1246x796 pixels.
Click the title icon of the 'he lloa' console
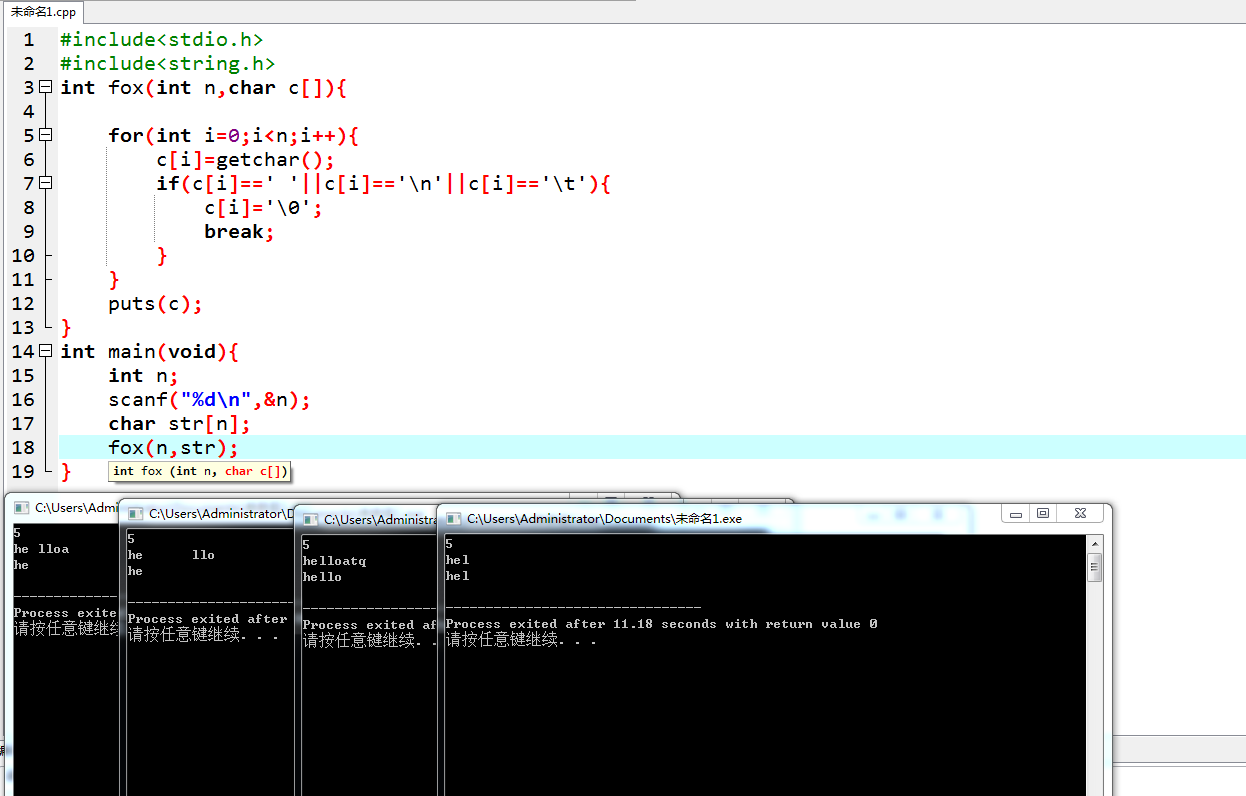21,507
